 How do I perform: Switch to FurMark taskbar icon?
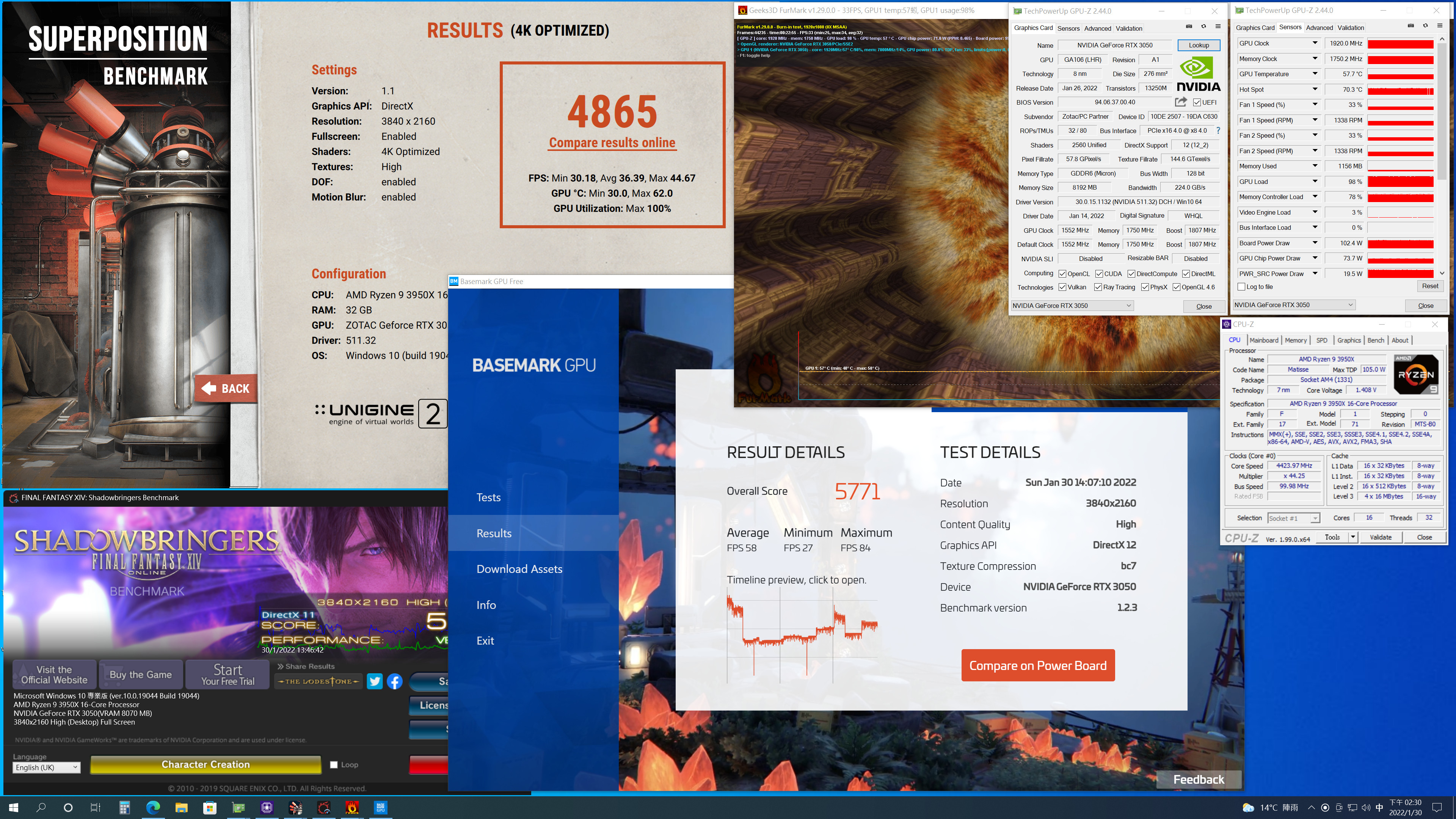[352, 807]
